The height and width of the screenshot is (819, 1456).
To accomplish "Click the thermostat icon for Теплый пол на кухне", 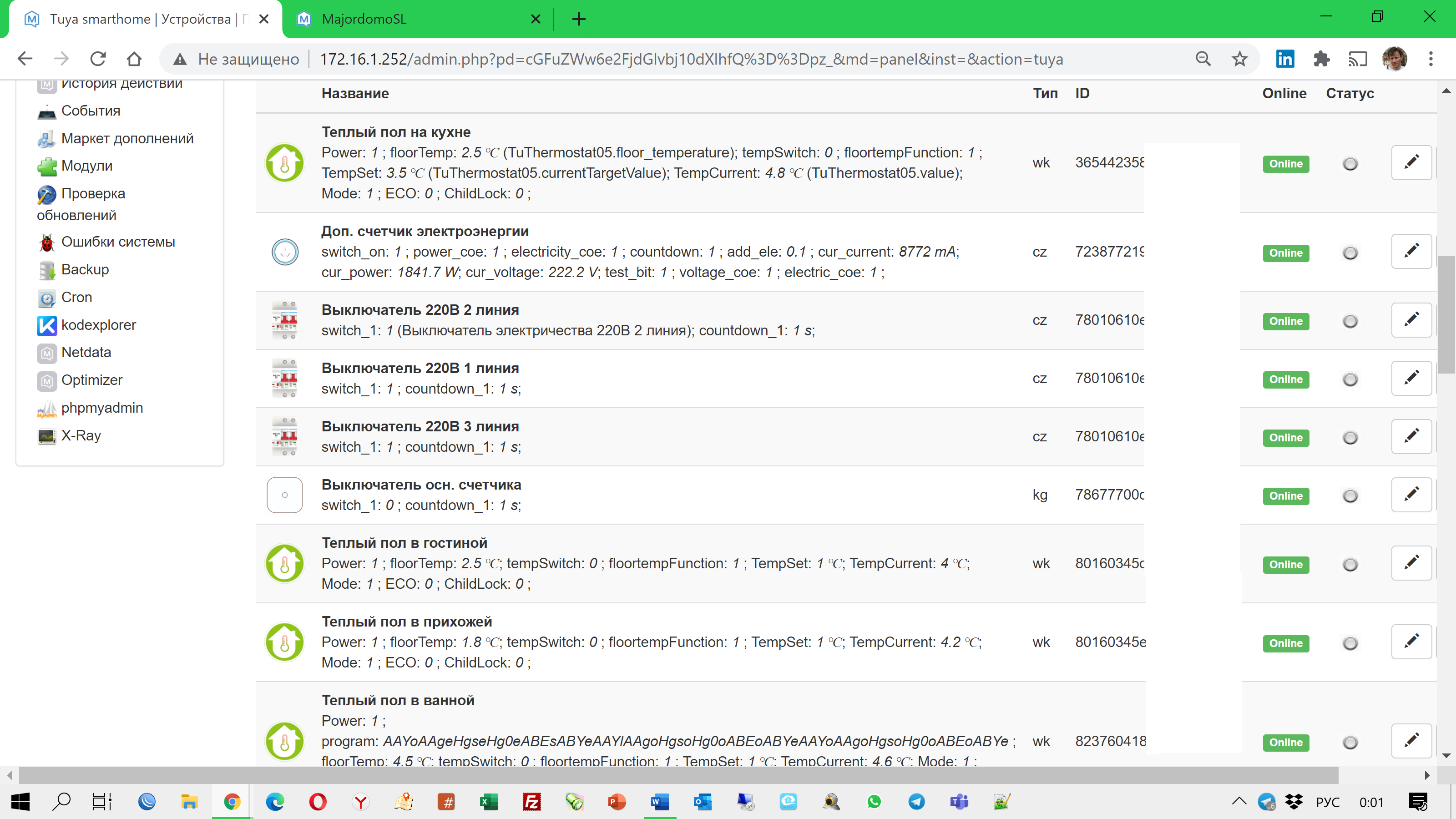I will (x=284, y=162).
